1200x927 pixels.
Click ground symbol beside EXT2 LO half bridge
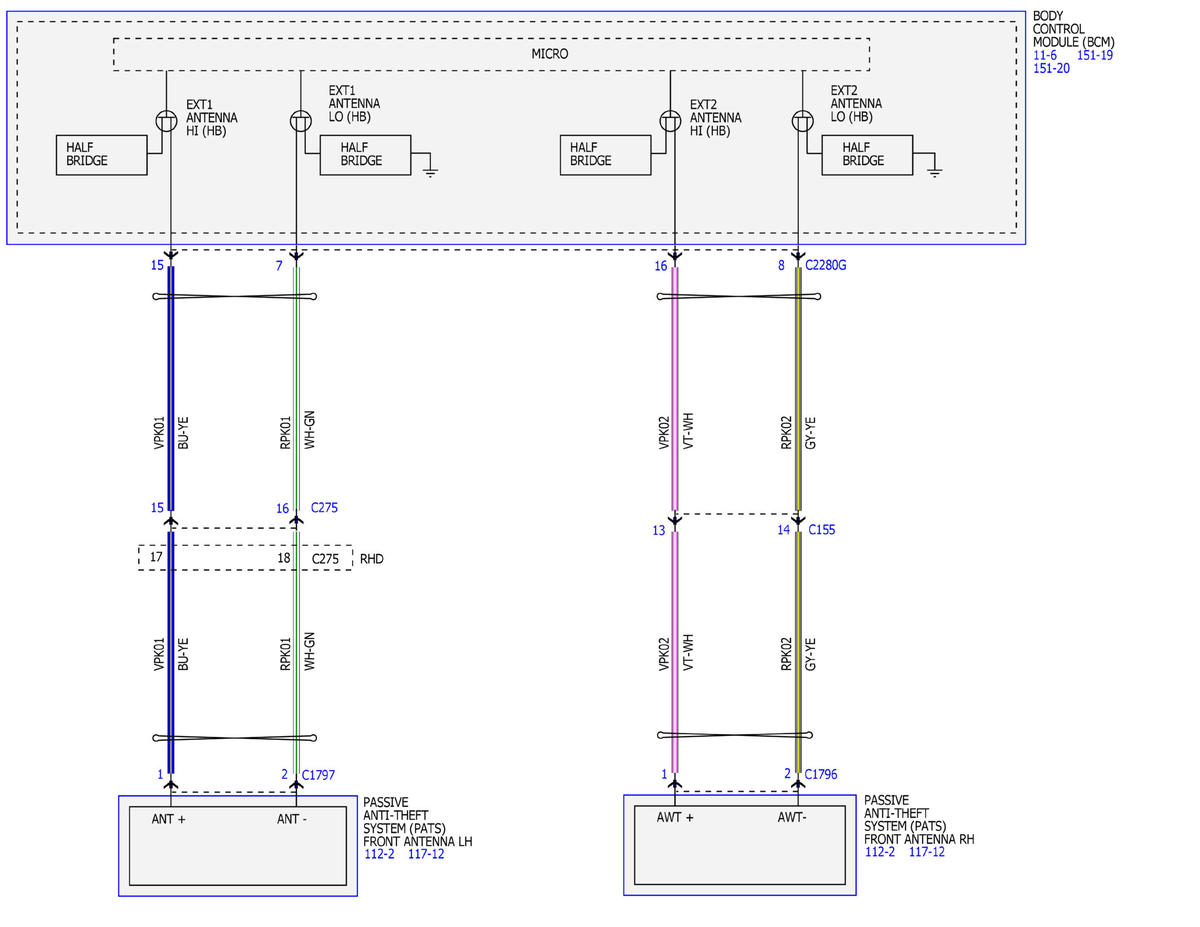[935, 170]
